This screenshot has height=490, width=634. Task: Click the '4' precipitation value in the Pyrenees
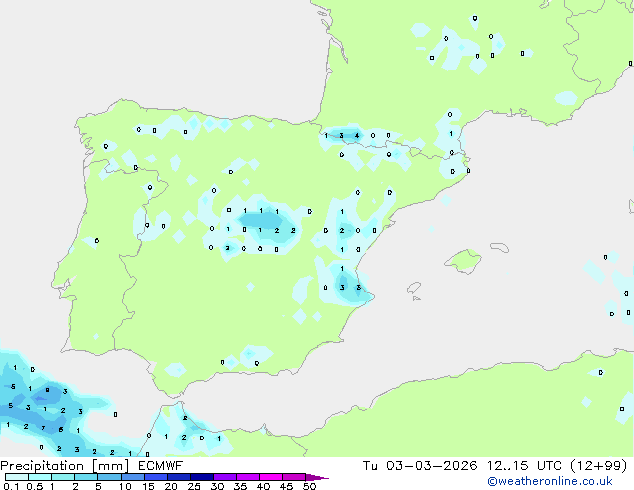click(x=357, y=135)
